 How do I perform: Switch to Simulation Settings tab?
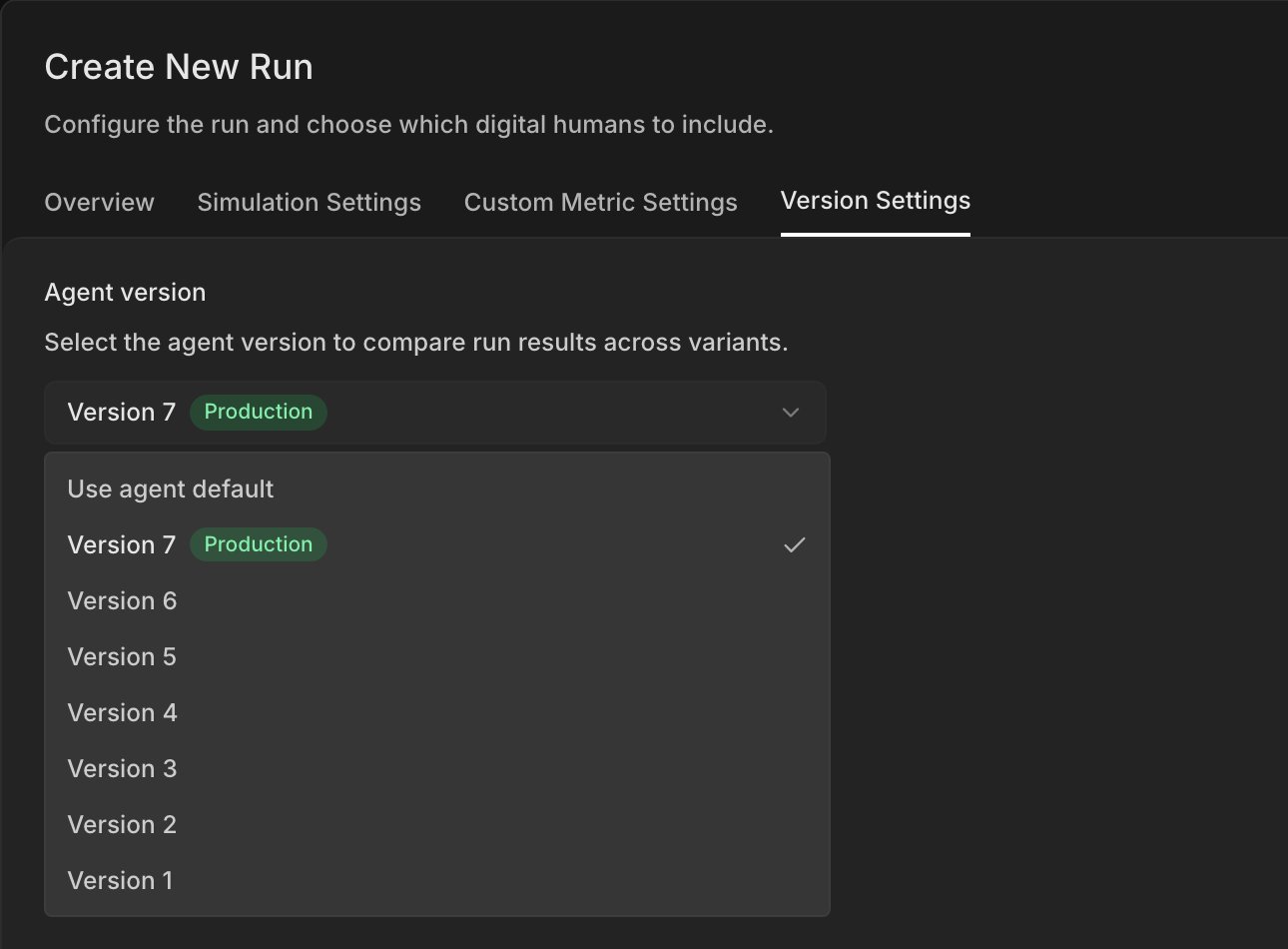click(x=310, y=202)
